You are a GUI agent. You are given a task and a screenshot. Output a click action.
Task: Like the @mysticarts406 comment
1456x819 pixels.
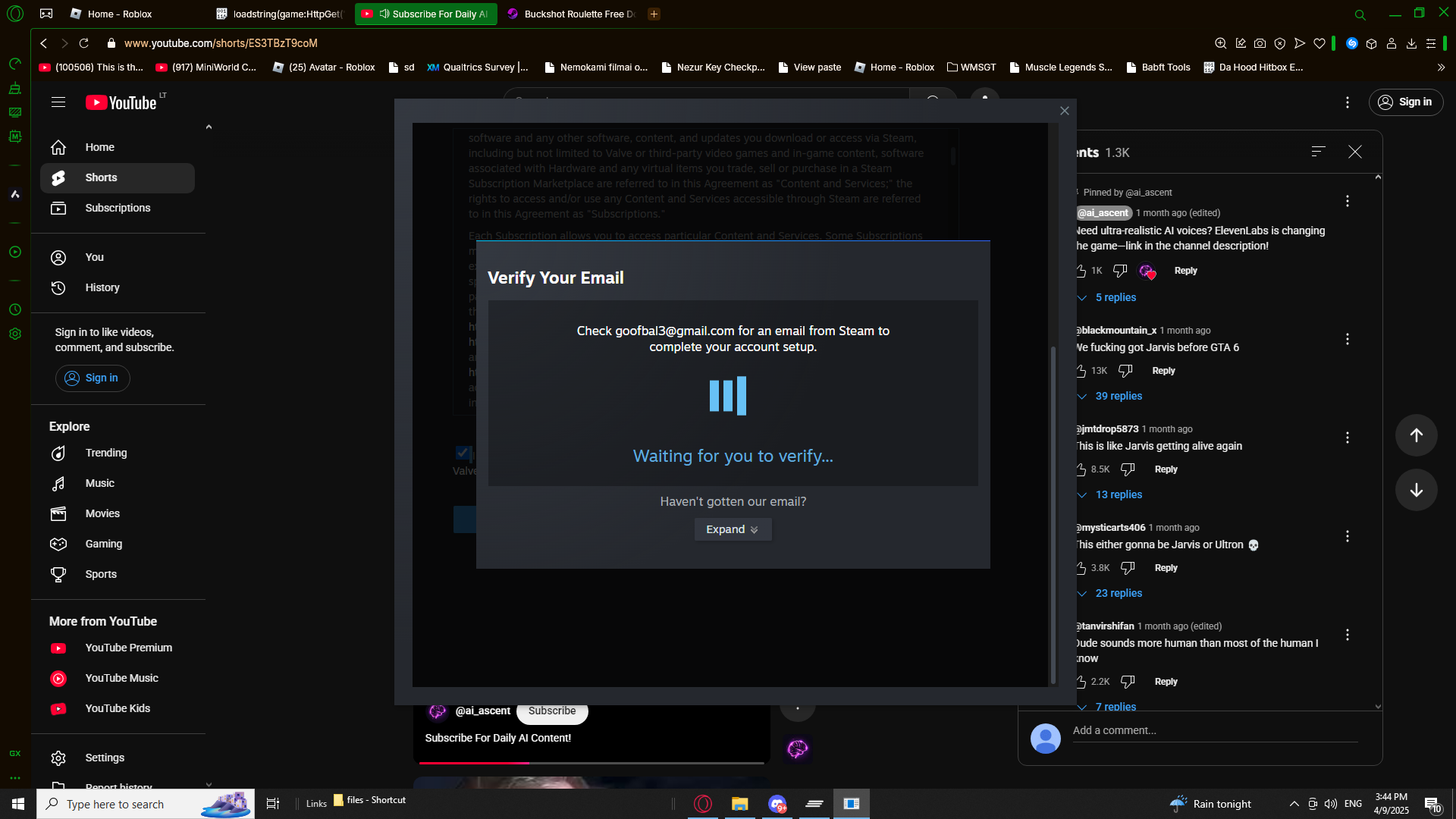1081,568
